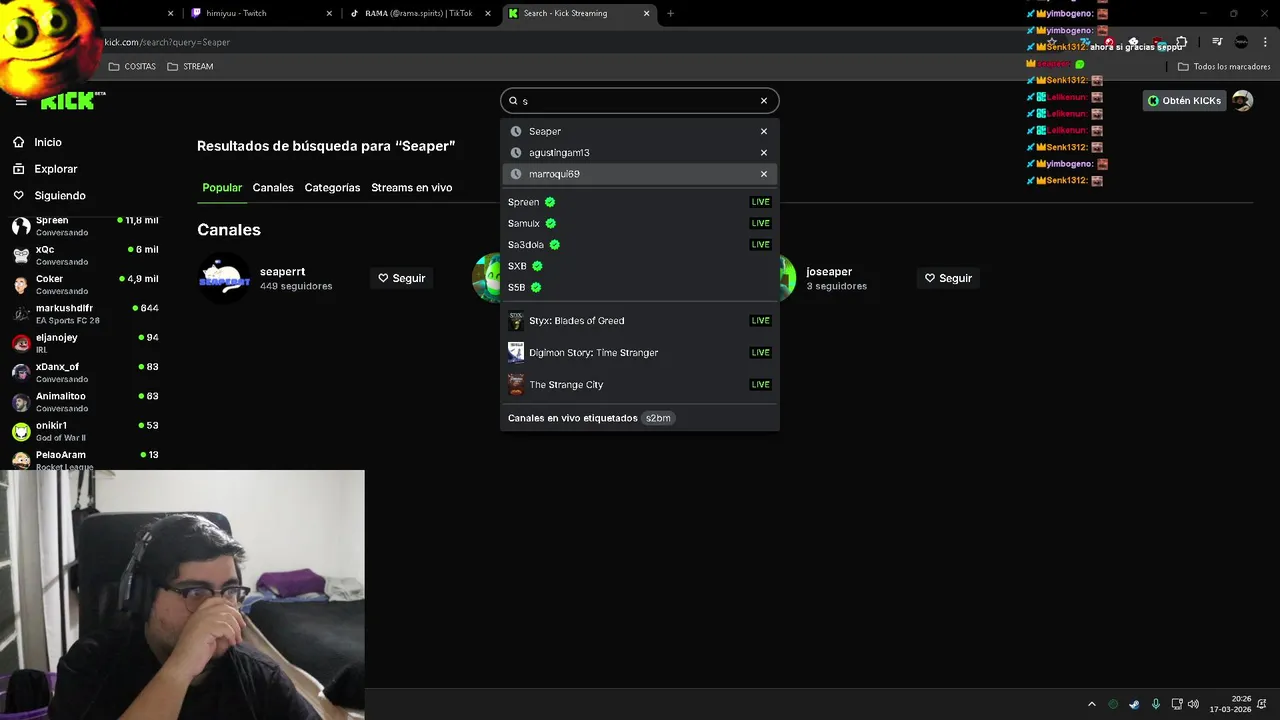This screenshot has width=1280, height=720.
Task: Clear the search box text
Action: tap(764, 101)
